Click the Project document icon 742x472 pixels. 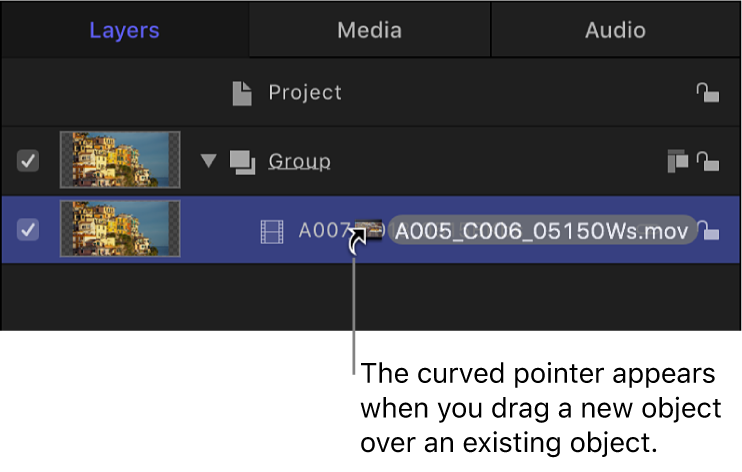tap(241, 93)
